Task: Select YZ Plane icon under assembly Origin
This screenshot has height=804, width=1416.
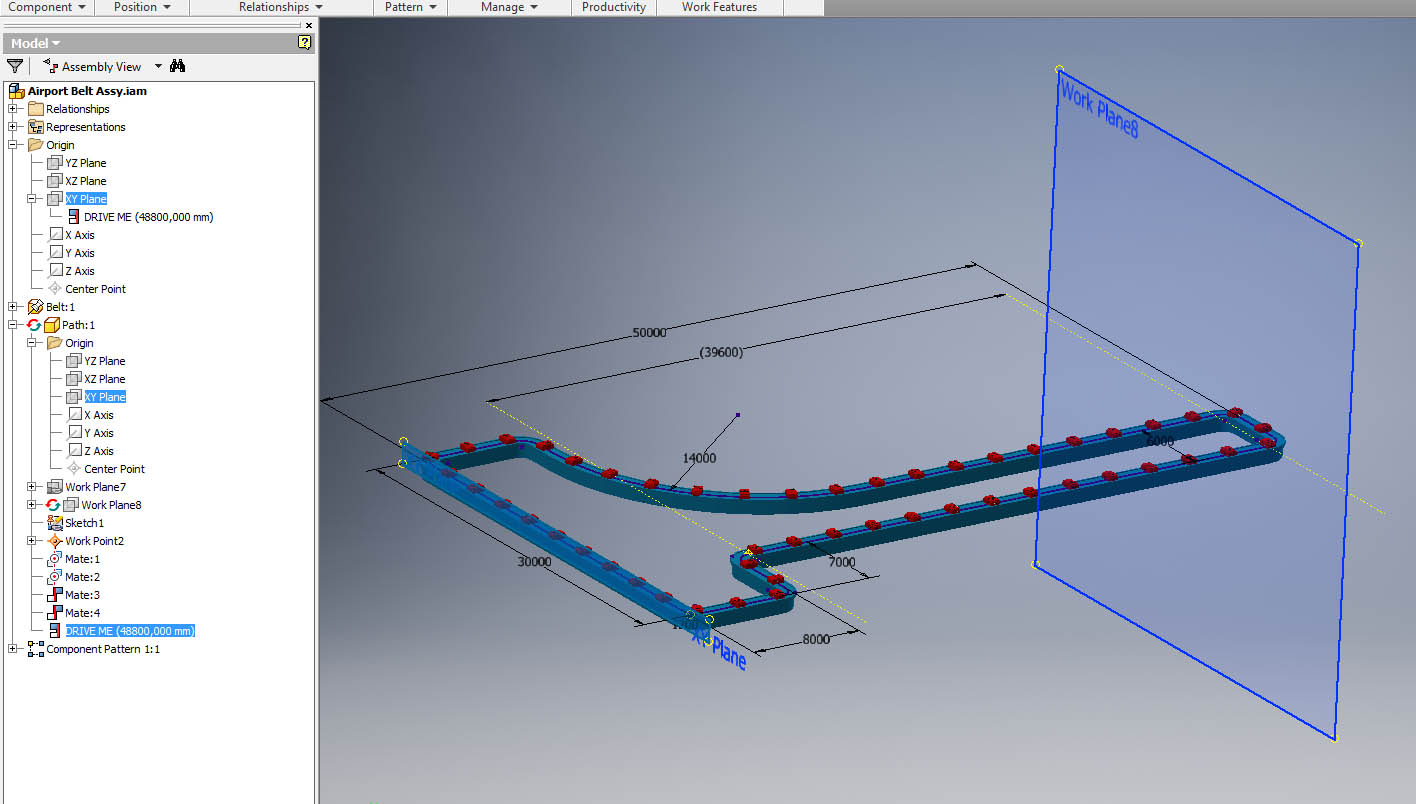Action: coord(55,163)
